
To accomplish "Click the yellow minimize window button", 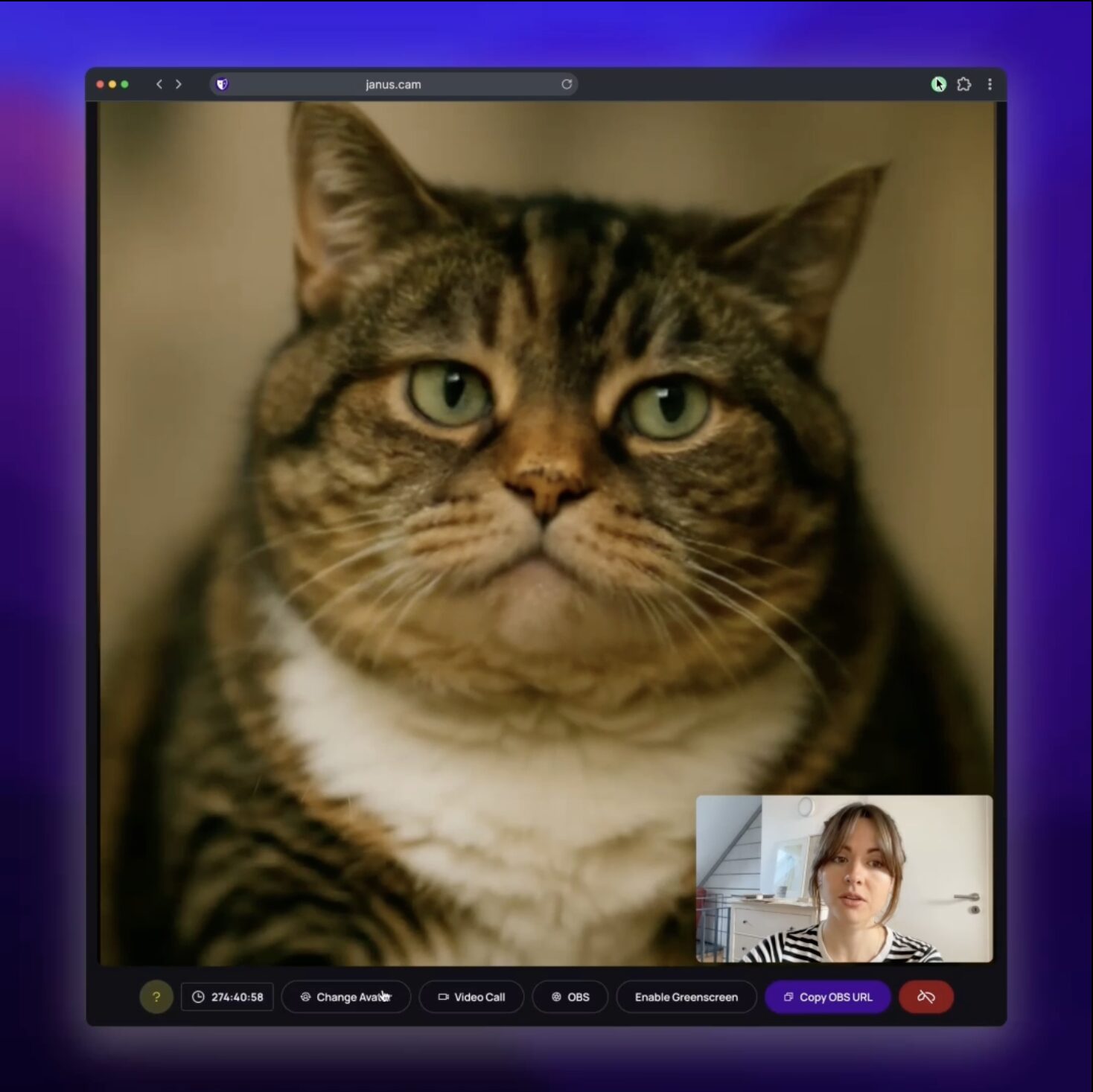I will click(112, 84).
